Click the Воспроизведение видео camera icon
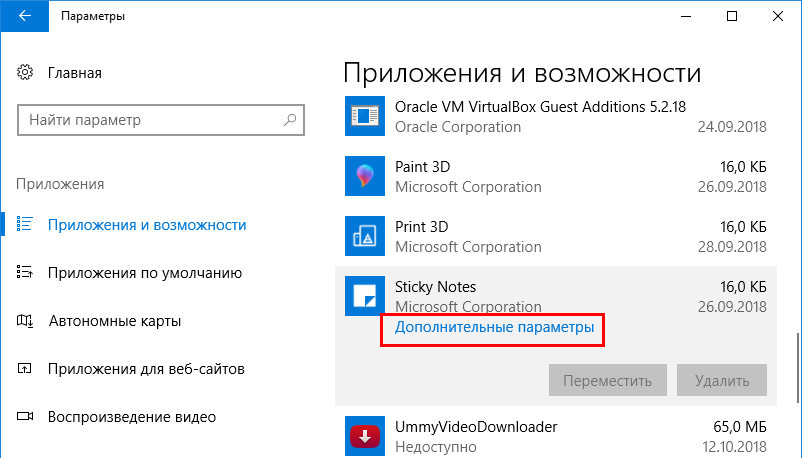This screenshot has height=458, width=802. point(25,416)
